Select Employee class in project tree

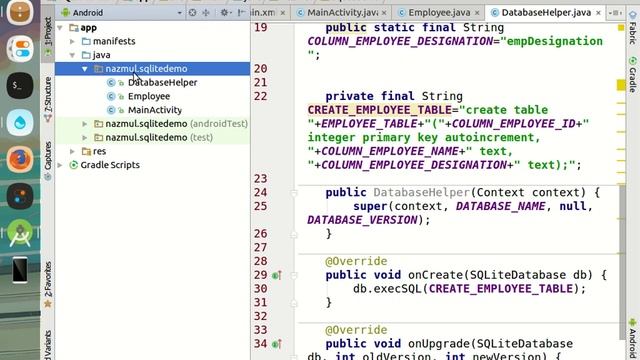tap(149, 96)
